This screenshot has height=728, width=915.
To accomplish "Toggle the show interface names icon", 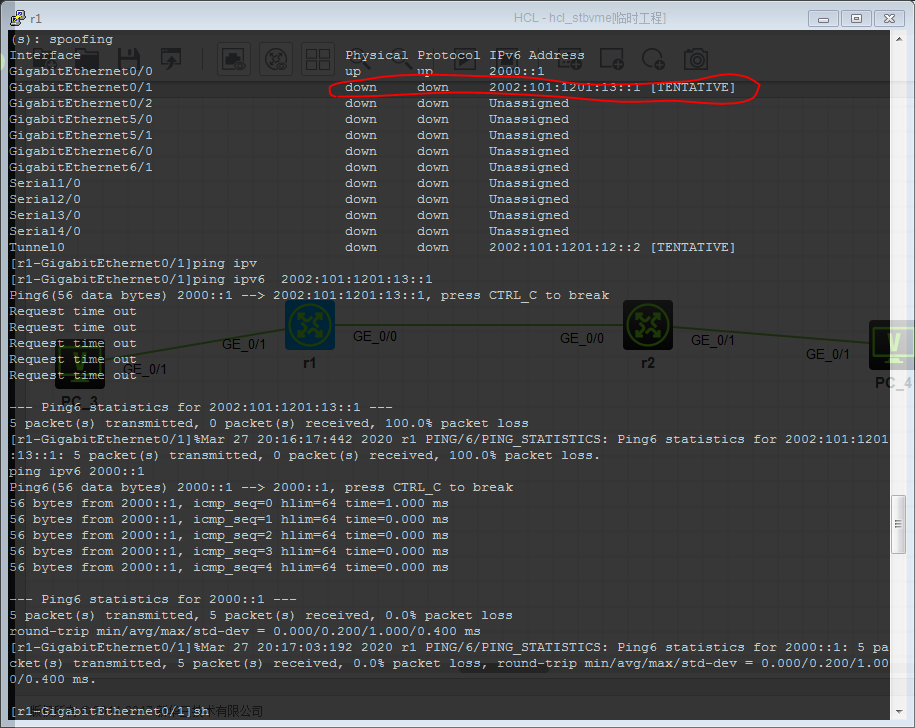I will point(233,59).
